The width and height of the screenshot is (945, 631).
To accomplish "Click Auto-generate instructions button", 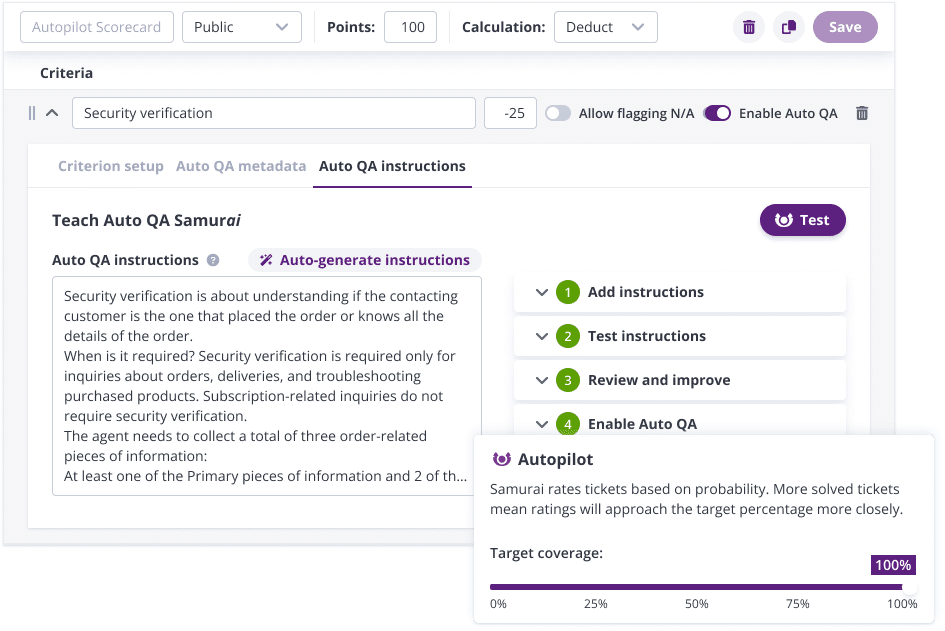I will [x=365, y=260].
